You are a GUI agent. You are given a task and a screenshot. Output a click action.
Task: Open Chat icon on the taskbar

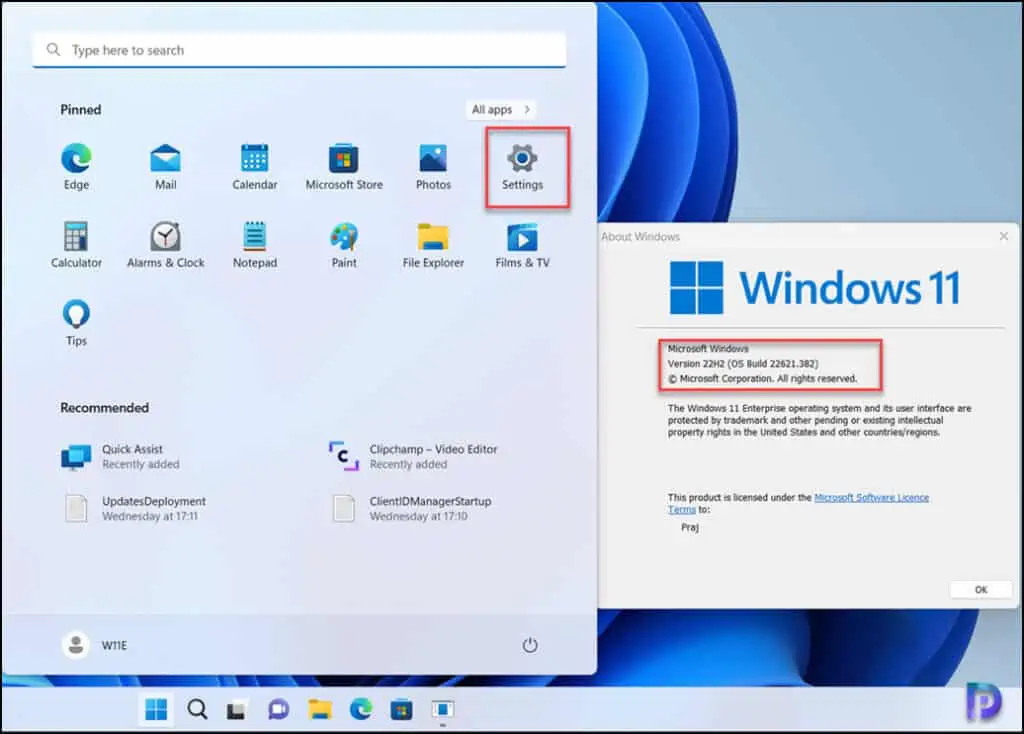pos(278,709)
